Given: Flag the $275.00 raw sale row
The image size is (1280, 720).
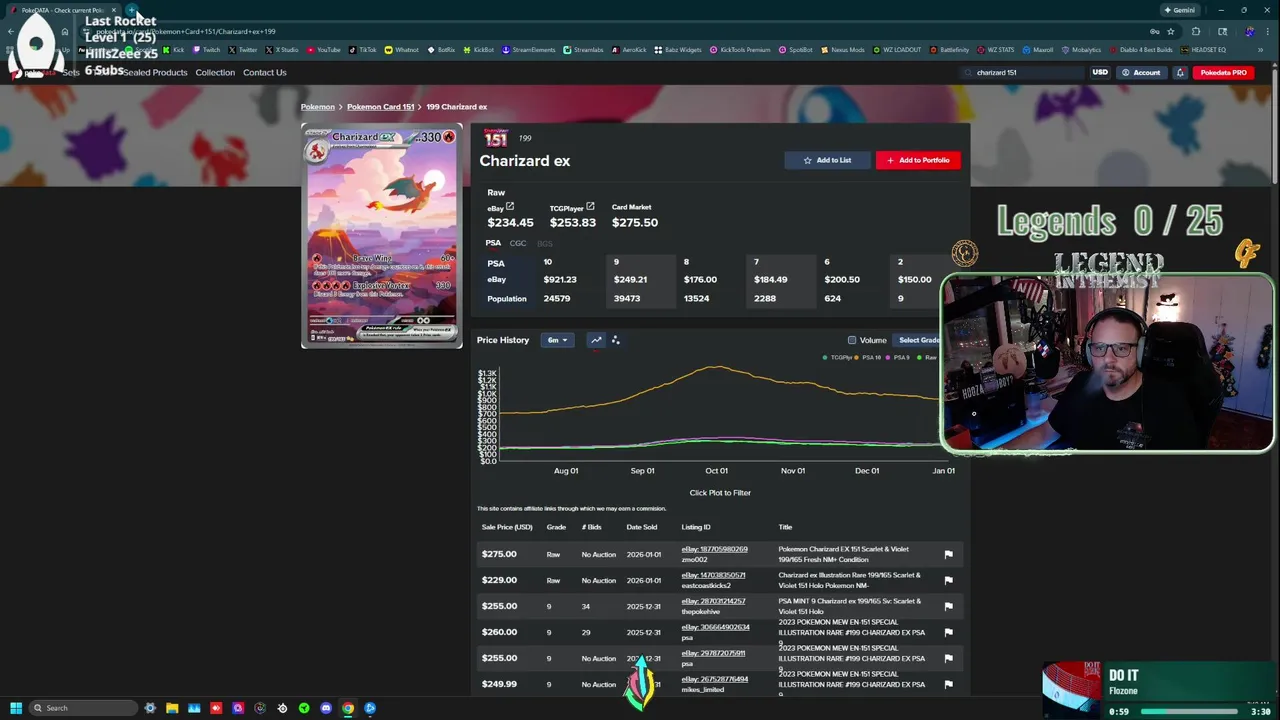Looking at the screenshot, I should (948, 554).
